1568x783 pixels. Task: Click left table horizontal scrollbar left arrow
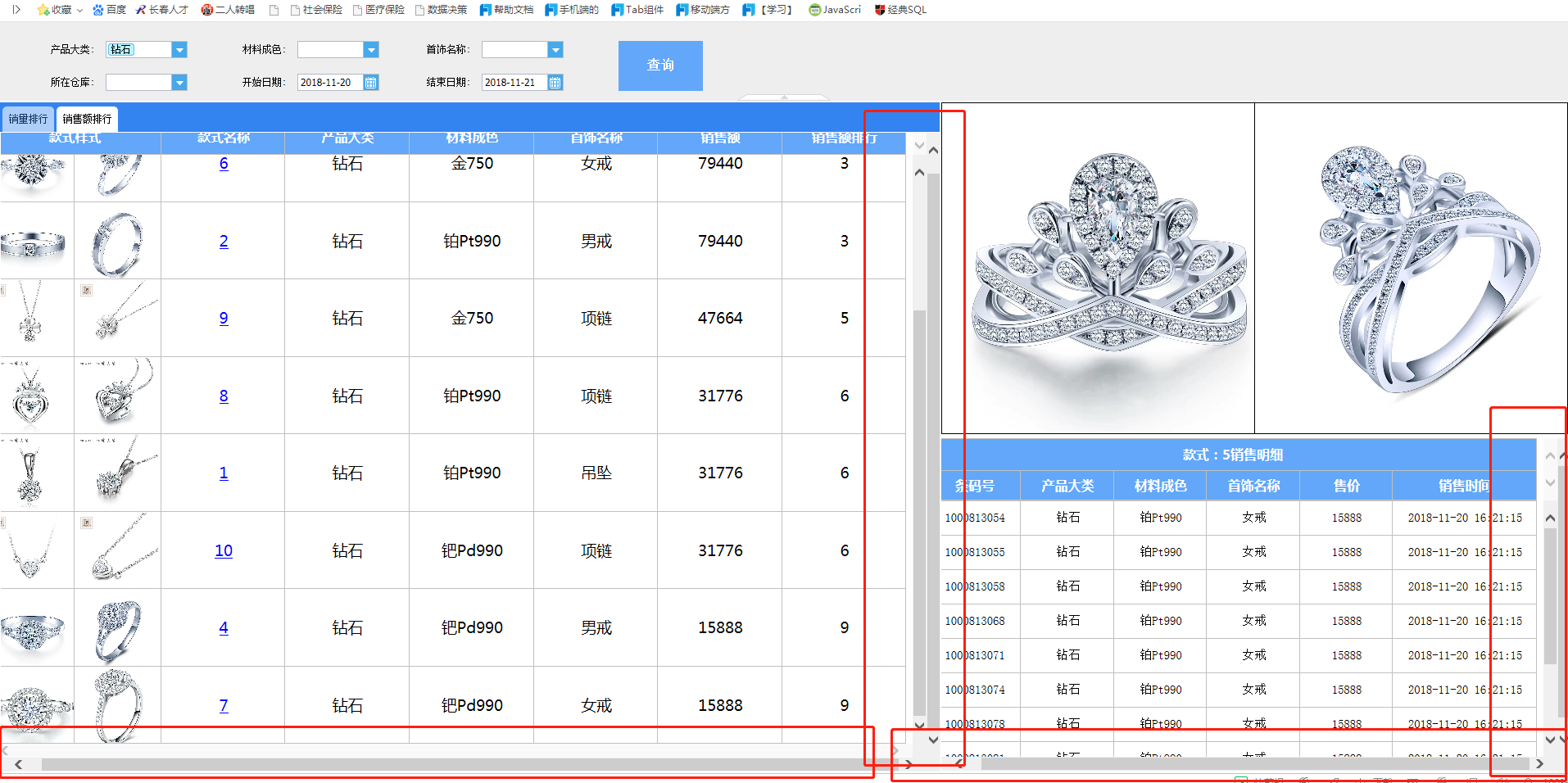18,764
